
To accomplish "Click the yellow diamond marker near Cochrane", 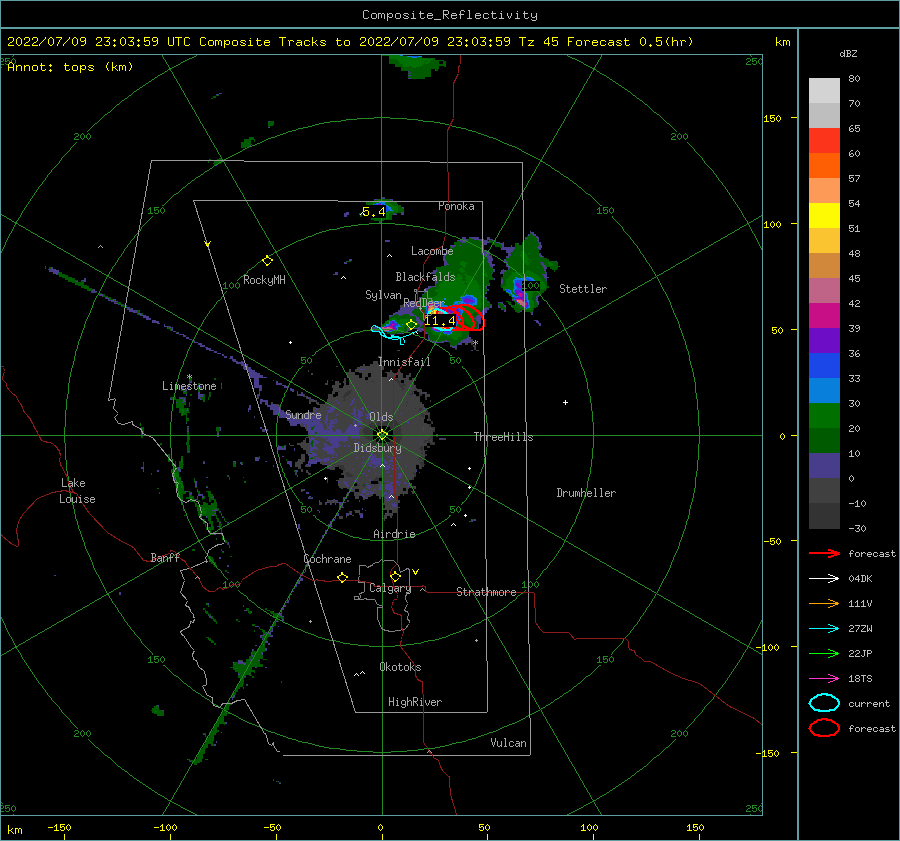I will click(x=343, y=577).
